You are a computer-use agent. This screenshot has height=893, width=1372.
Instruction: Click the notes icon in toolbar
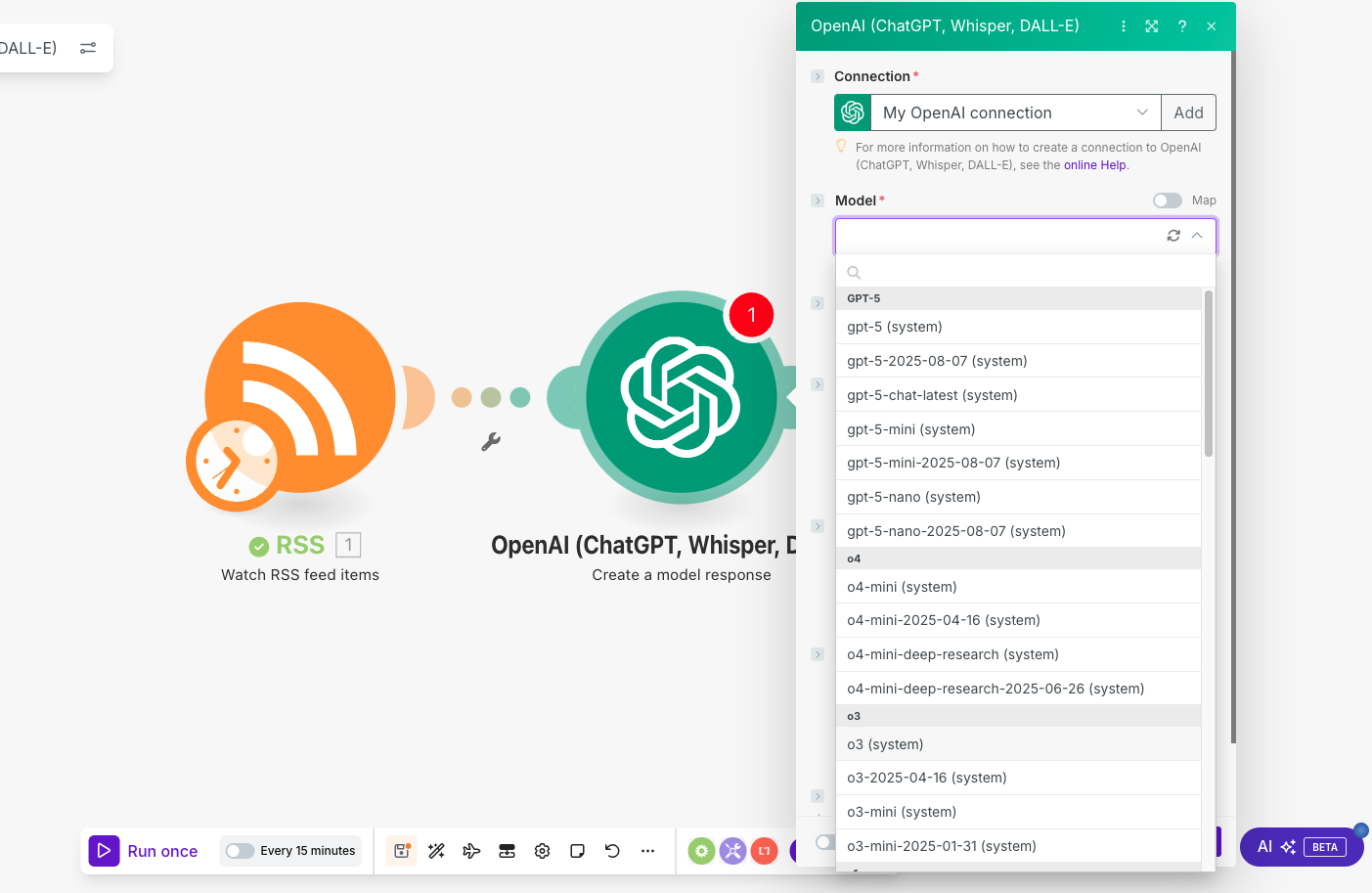577,851
